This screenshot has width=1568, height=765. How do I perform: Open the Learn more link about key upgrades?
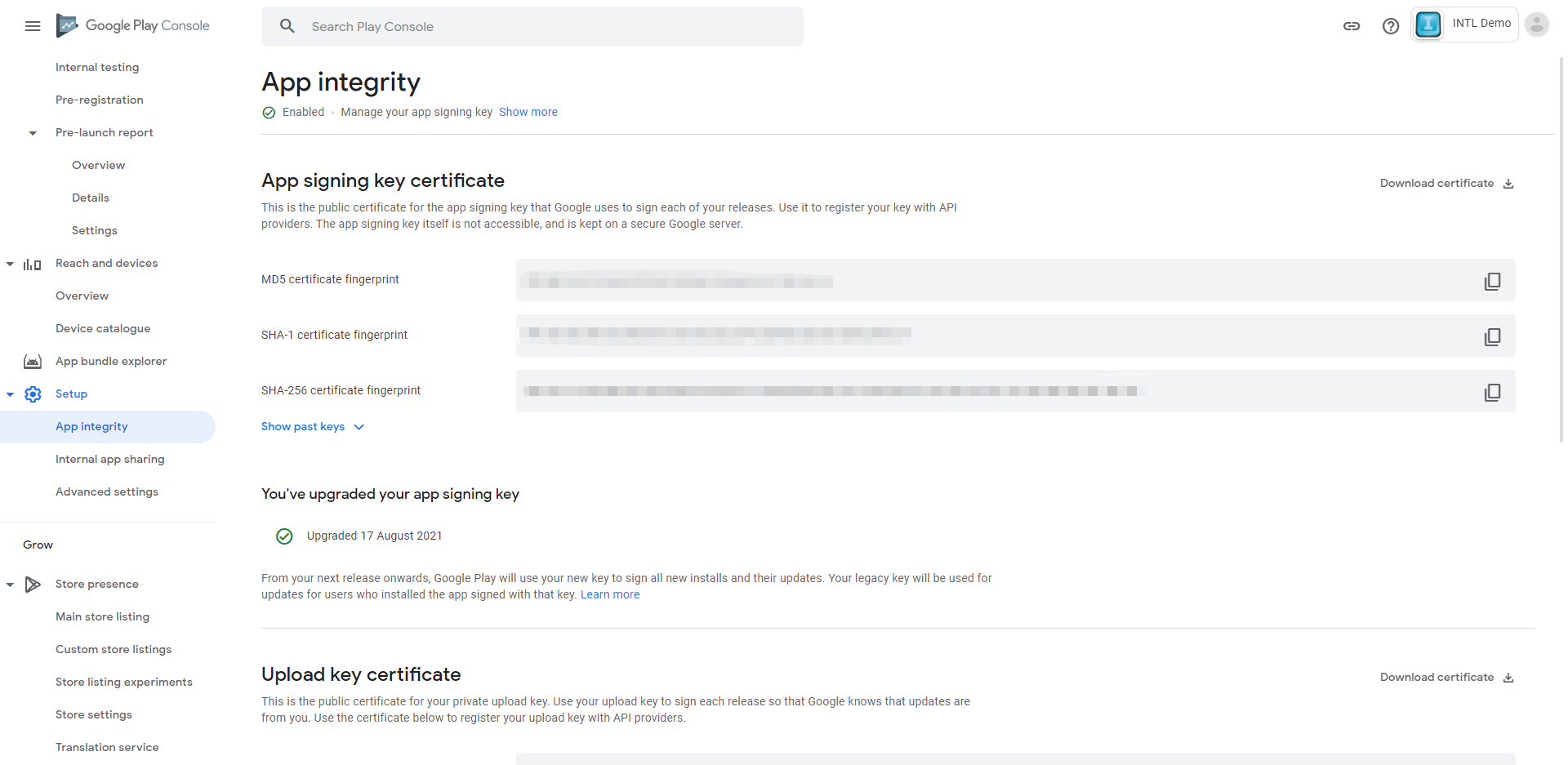click(x=609, y=594)
